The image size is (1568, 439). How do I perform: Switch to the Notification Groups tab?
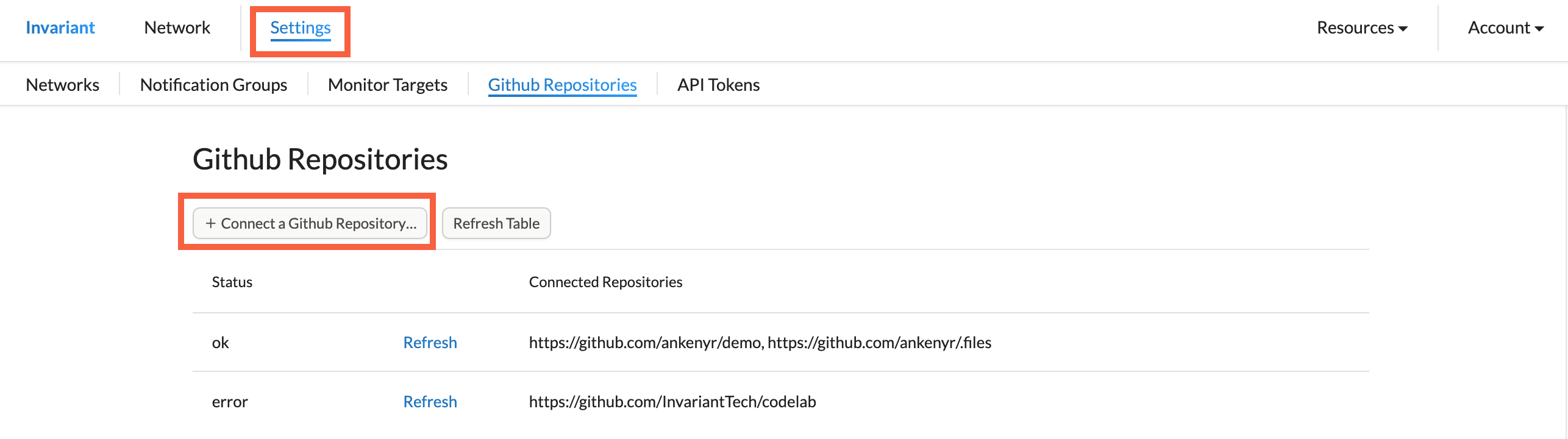tap(213, 85)
